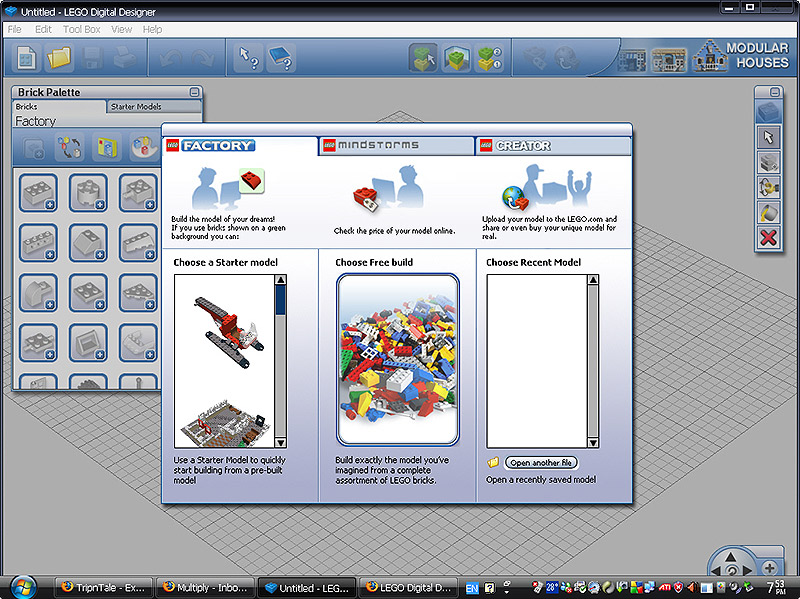This screenshot has width=800, height=599.
Task: Select the Paint bucket tool
Action: tap(768, 212)
